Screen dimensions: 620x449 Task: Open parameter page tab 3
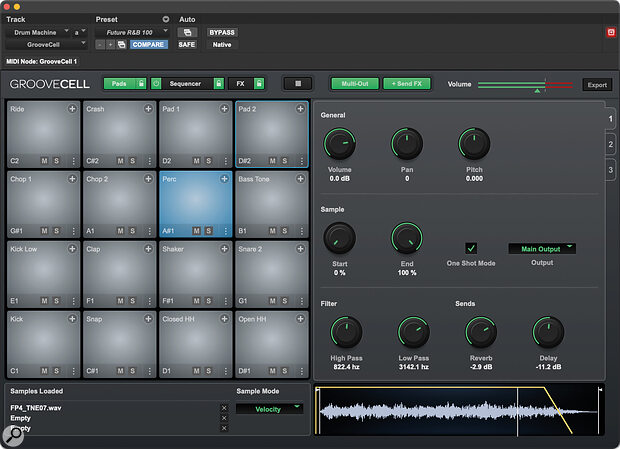[x=611, y=170]
